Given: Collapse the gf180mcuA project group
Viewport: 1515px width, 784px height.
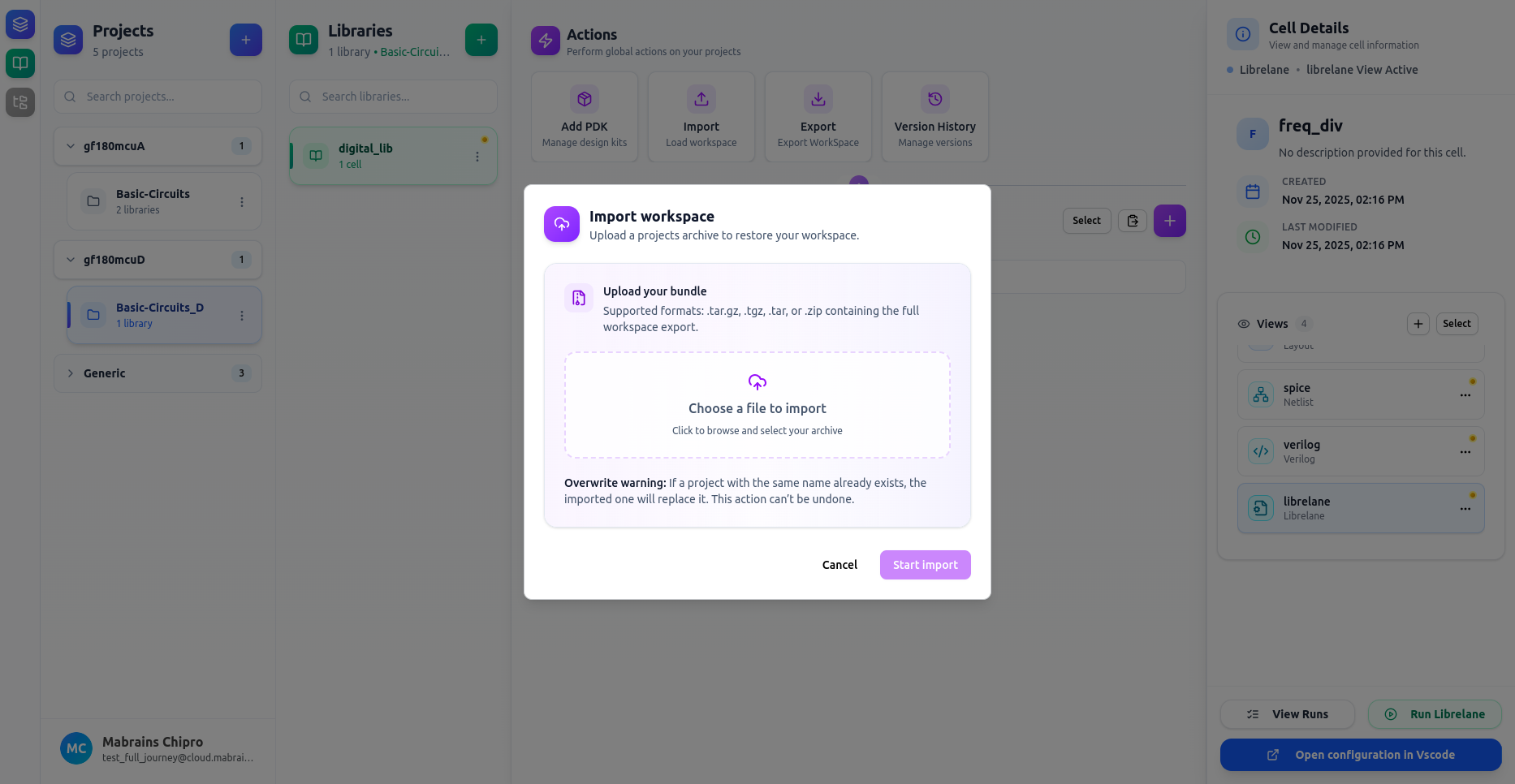Looking at the screenshot, I should 70,146.
